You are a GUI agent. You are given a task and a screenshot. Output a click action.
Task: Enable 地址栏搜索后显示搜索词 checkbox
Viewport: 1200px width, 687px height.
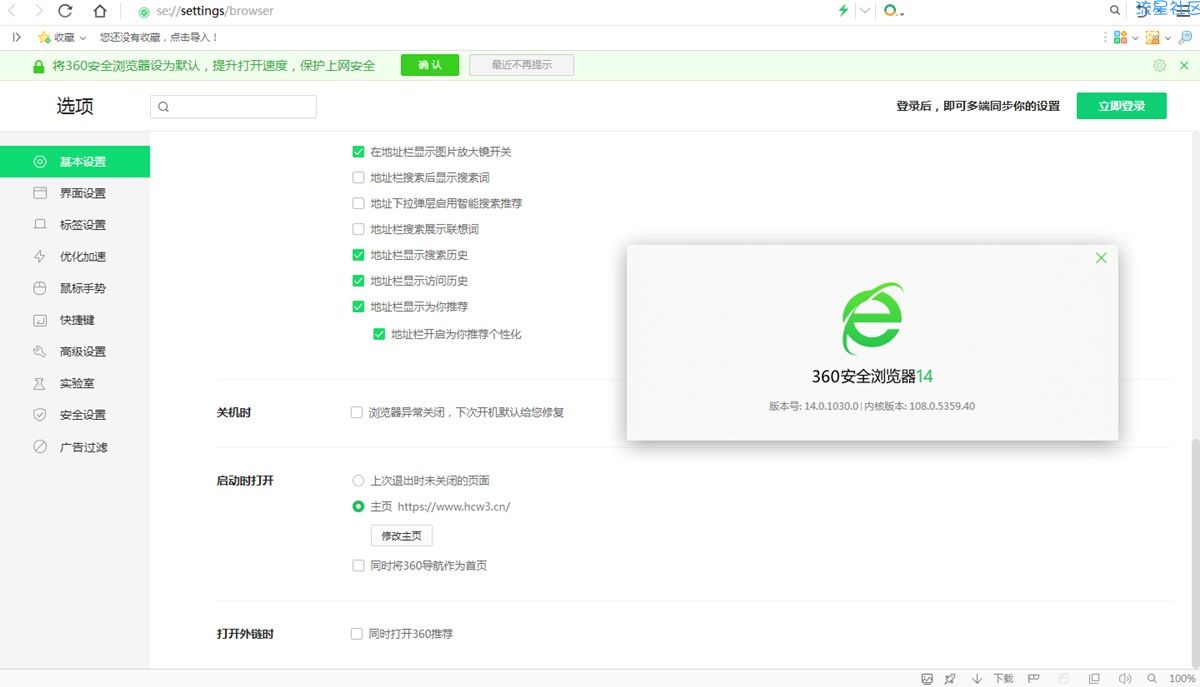click(x=358, y=178)
